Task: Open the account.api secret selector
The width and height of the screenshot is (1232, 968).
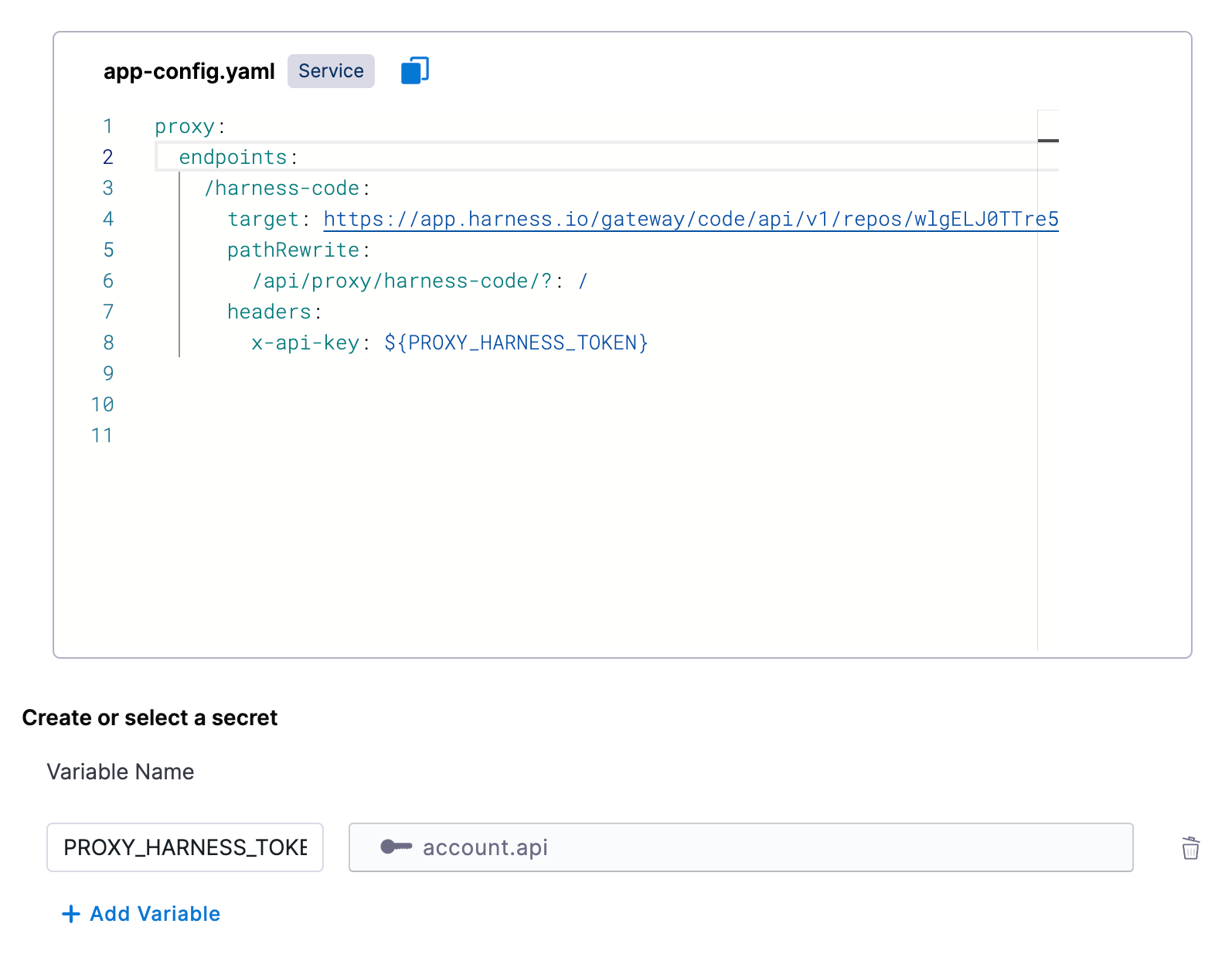Action: pyautogui.click(x=740, y=847)
